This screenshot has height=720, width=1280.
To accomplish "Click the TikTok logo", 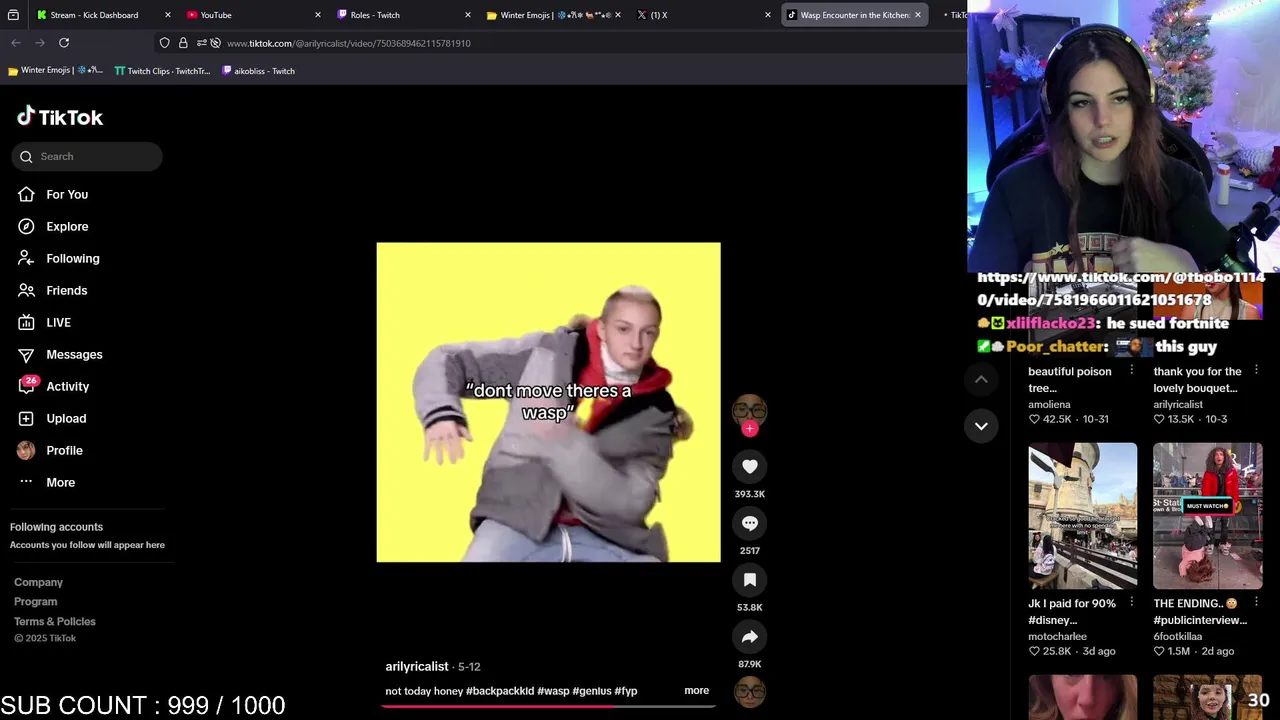I will click(60, 117).
